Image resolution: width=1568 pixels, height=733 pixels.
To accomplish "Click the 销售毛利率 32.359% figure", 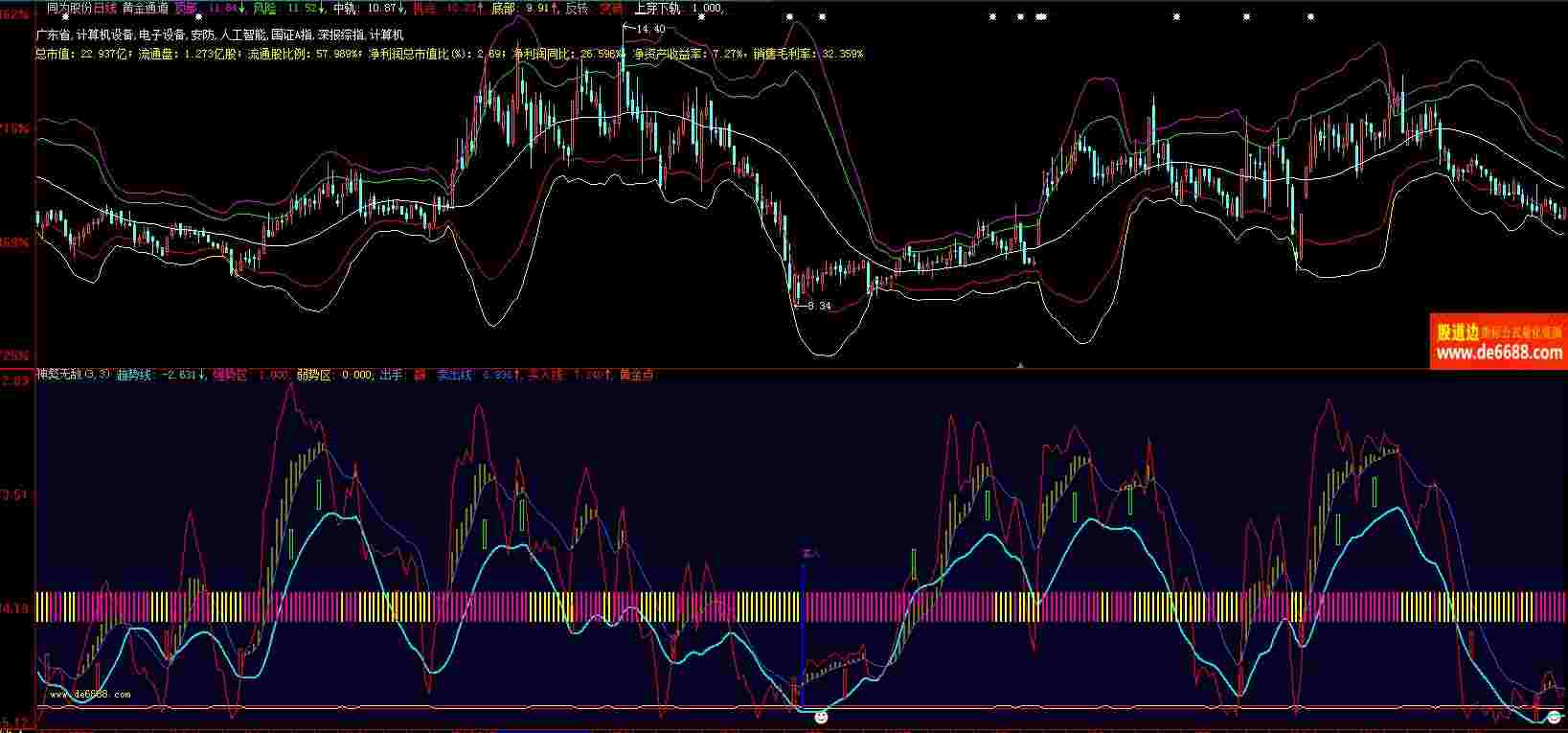I will click(x=808, y=55).
